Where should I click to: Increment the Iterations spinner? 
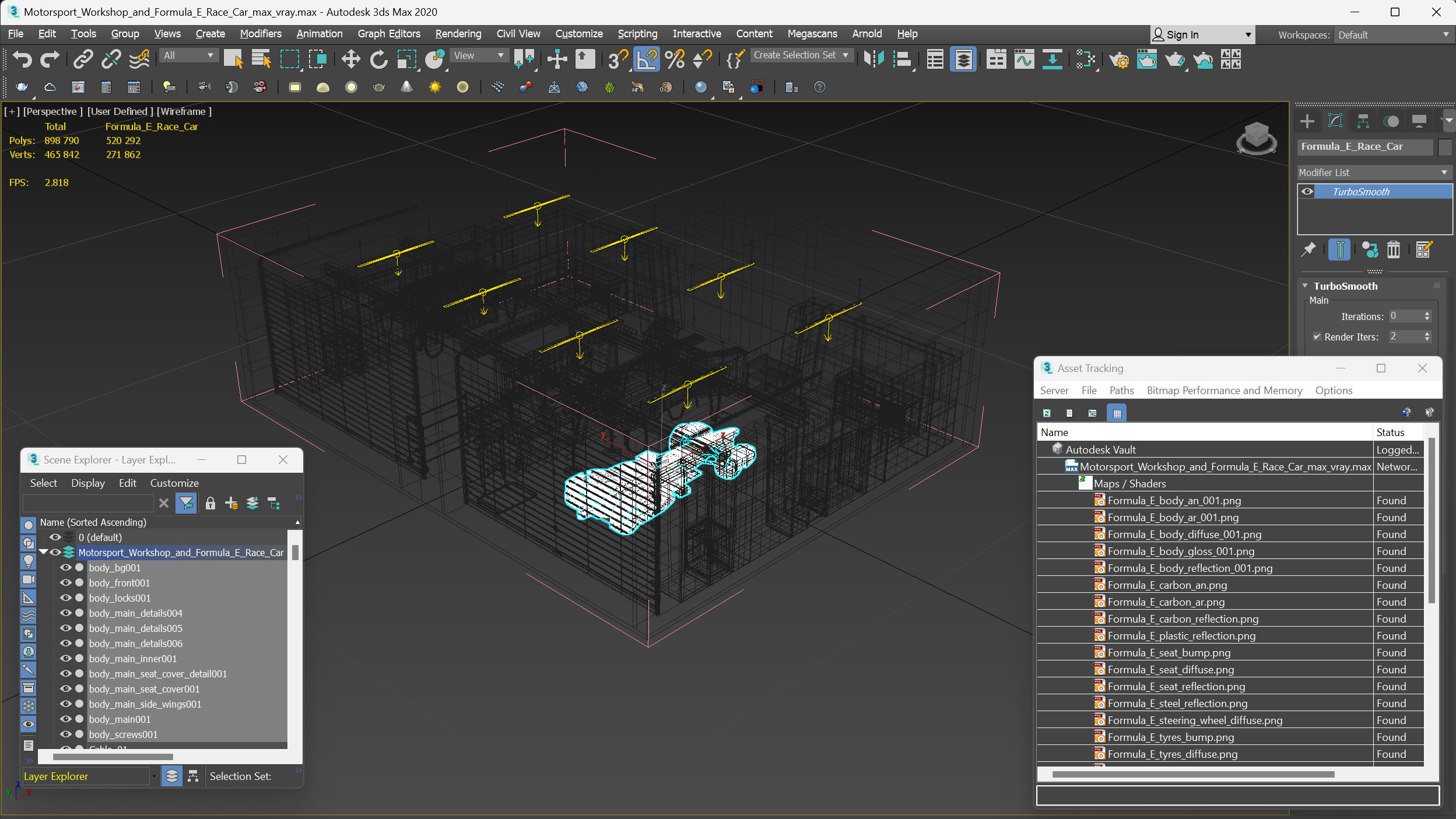(x=1427, y=313)
